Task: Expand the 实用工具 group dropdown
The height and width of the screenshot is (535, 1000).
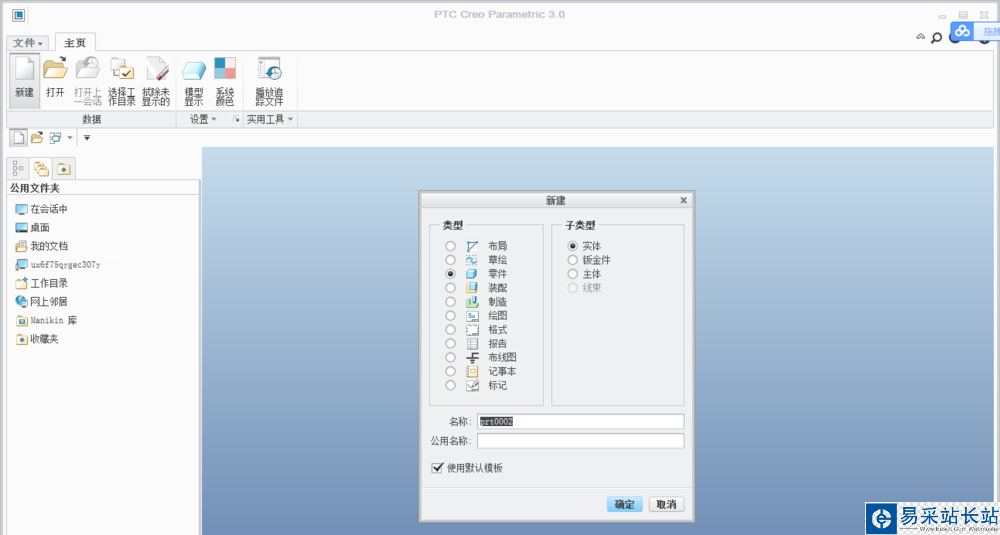Action: click(270, 119)
